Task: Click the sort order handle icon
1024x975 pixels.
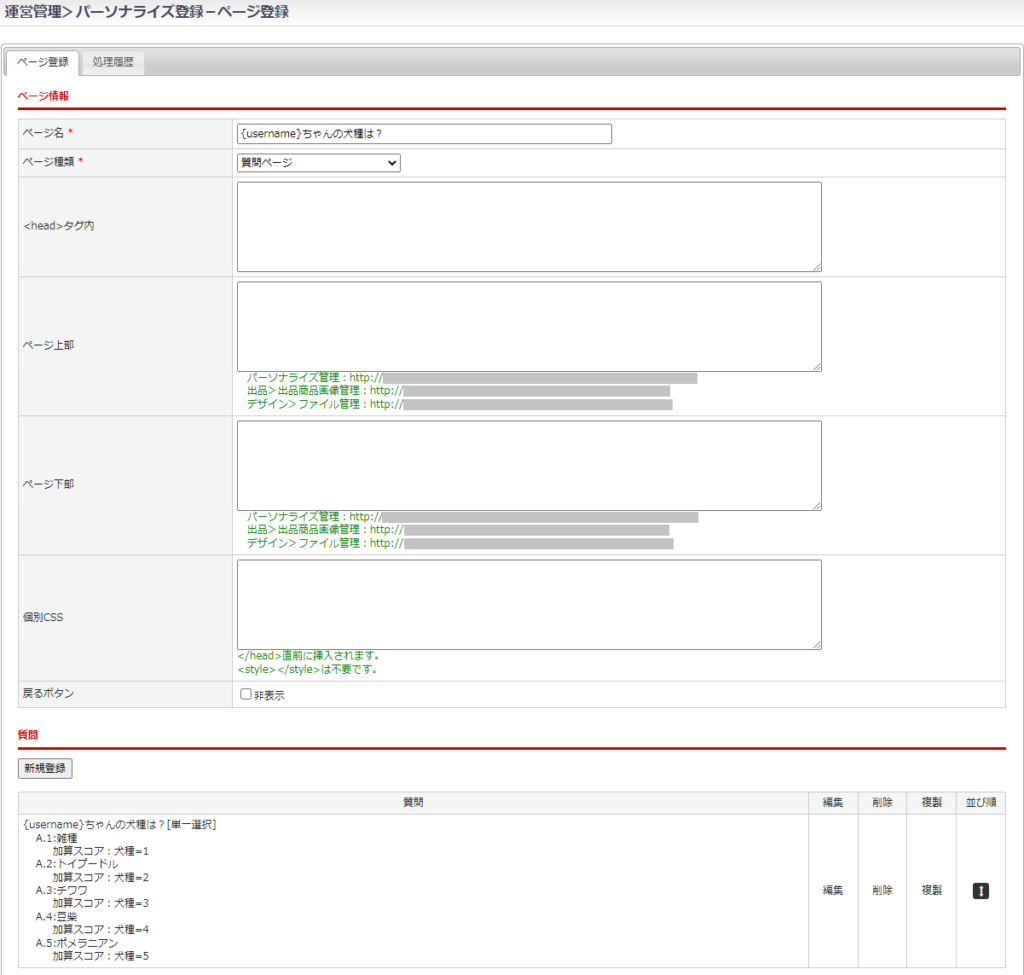Action: point(980,890)
